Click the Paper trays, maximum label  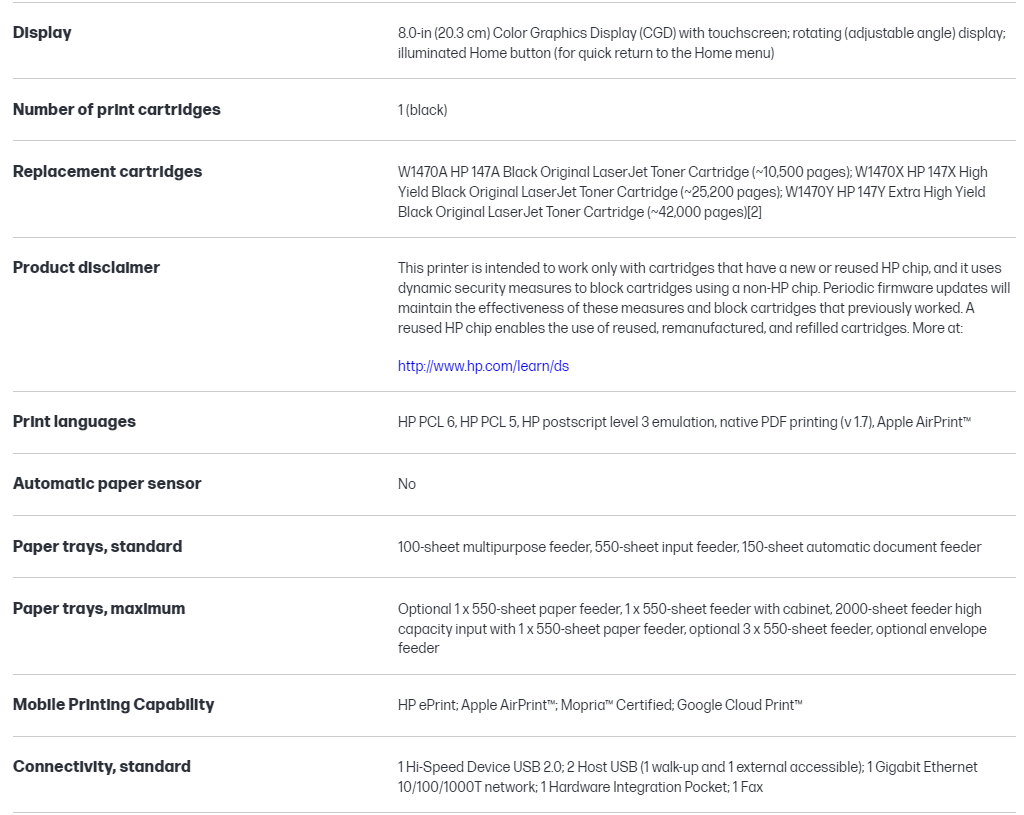(99, 609)
